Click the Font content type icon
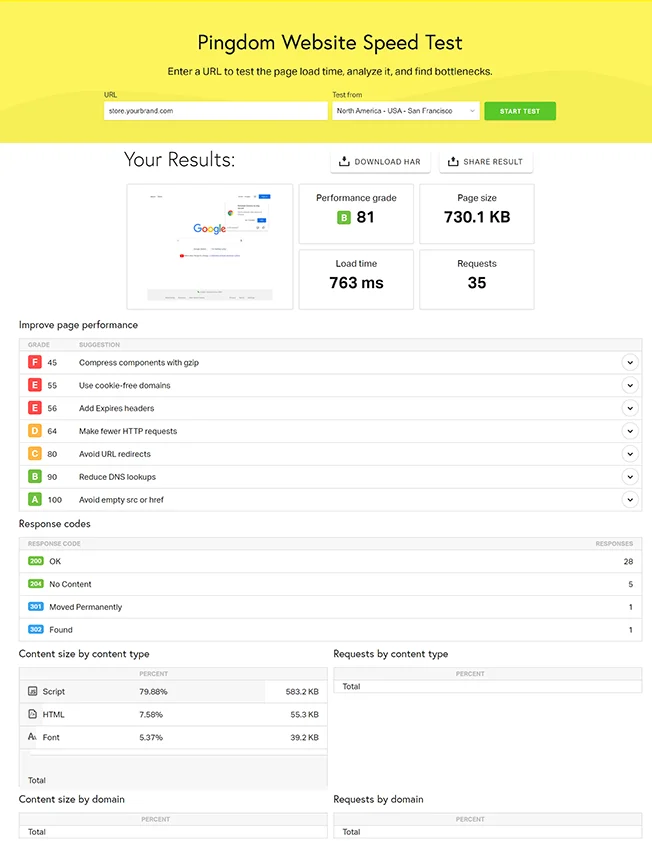This screenshot has height=841, width=652. (33, 737)
